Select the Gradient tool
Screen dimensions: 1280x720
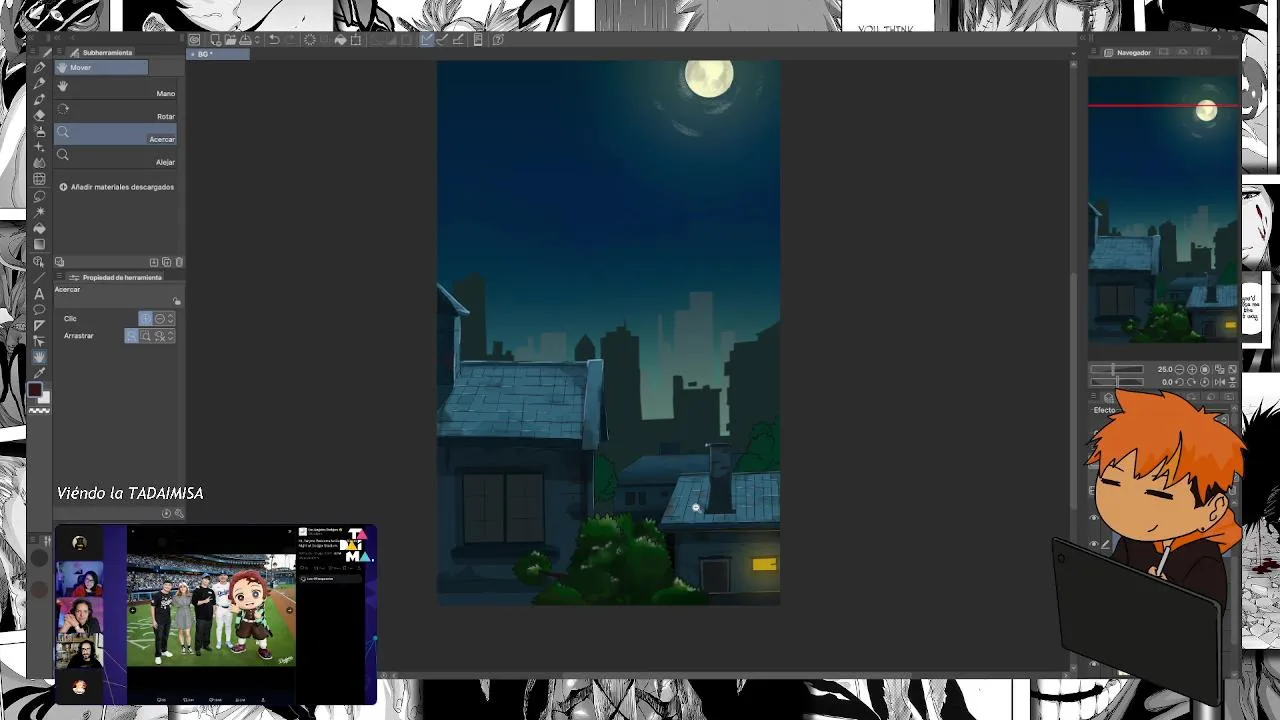tap(39, 244)
